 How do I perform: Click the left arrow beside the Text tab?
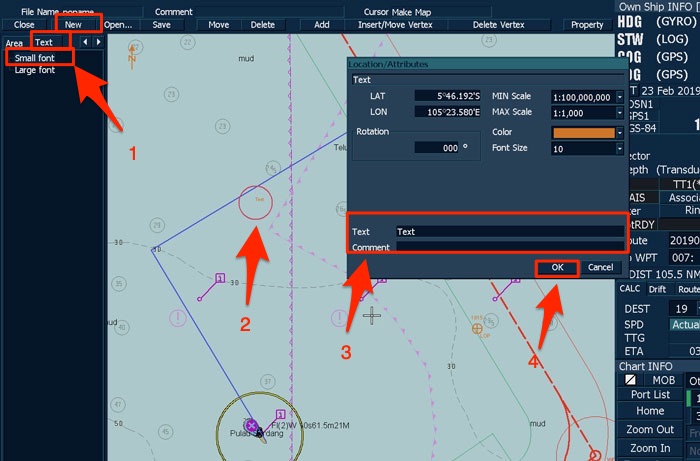tap(85, 42)
